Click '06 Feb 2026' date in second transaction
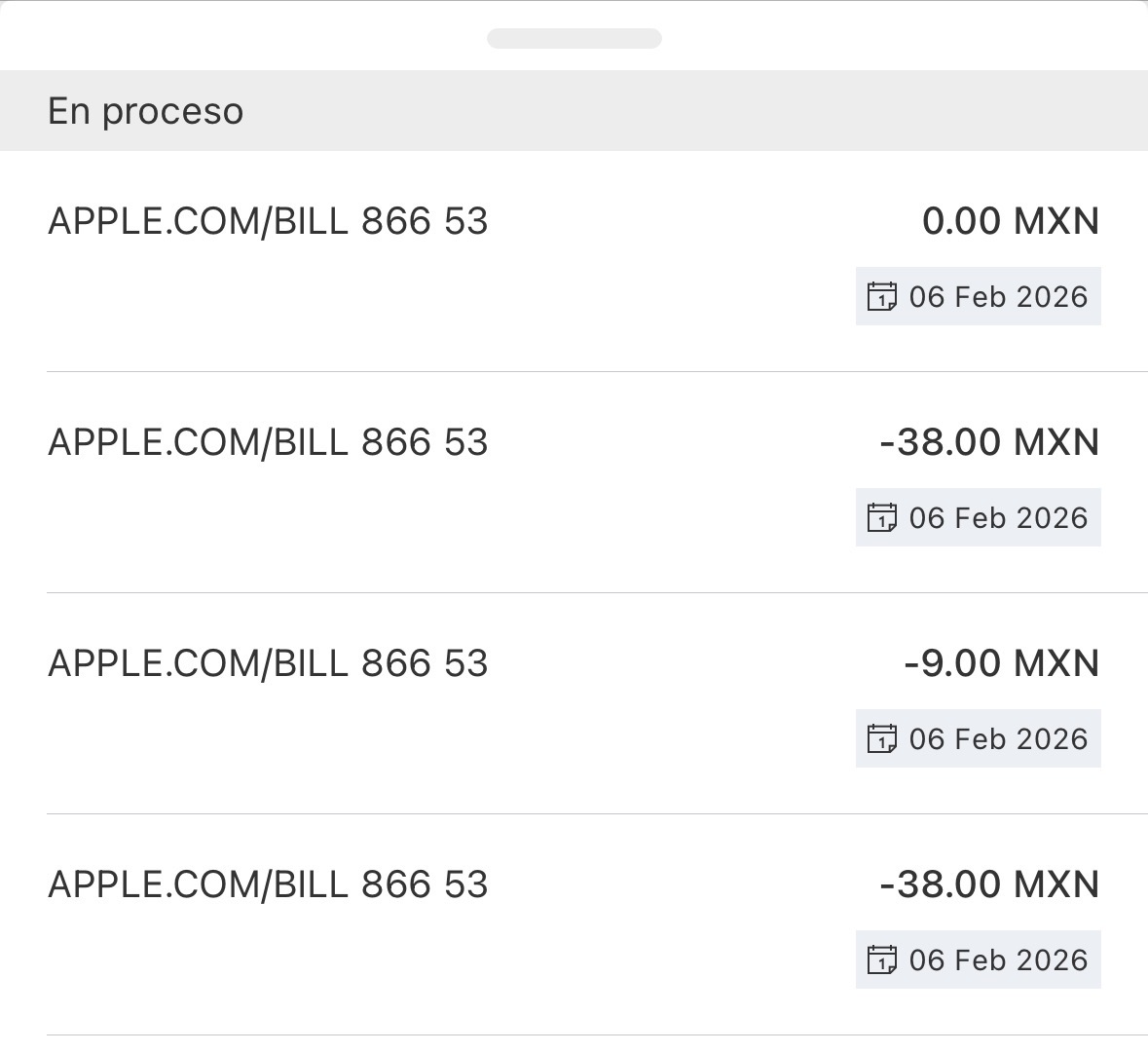The width and height of the screenshot is (1148, 1053). 998,517
